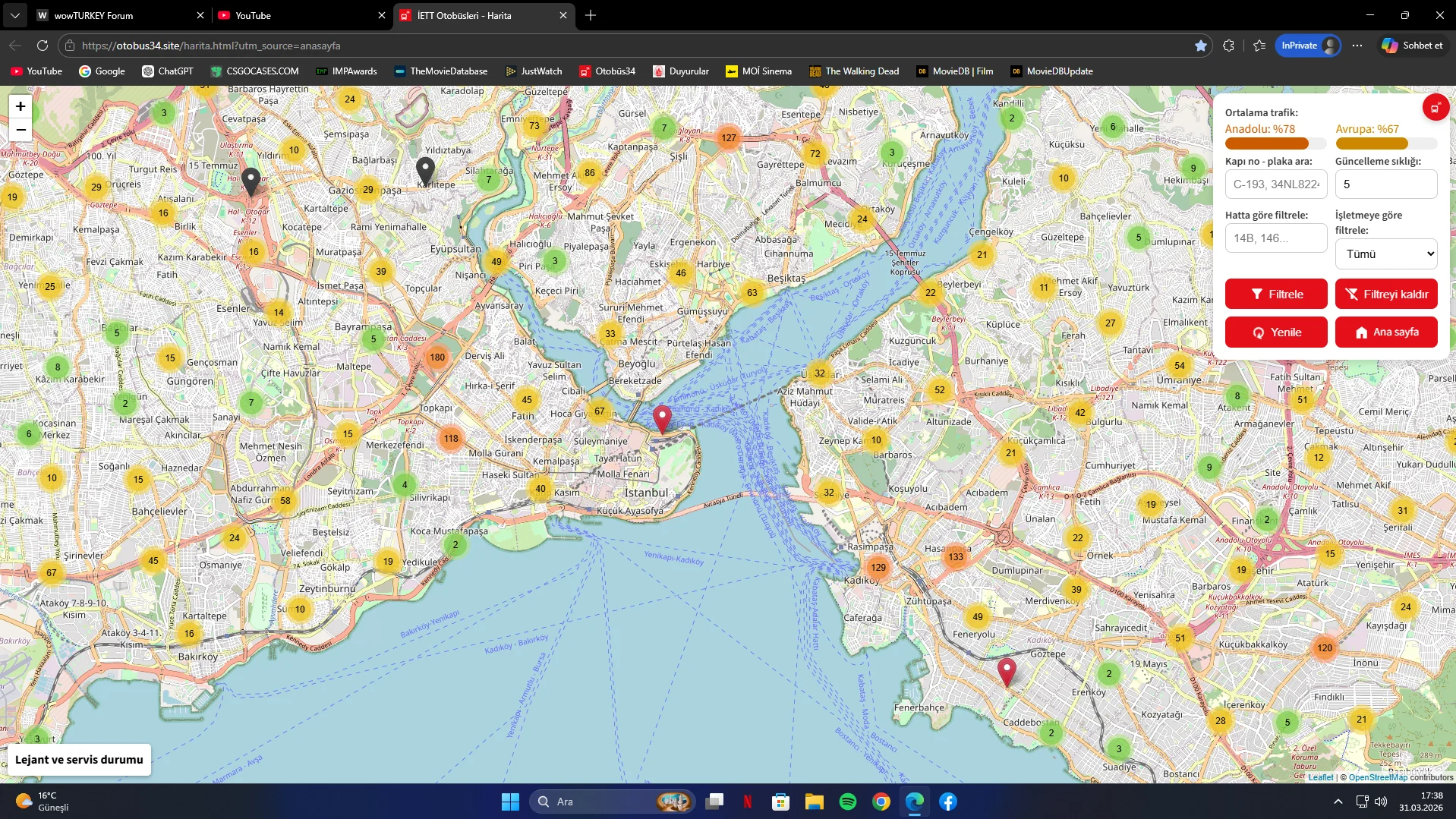Favorite this page with star icon
The width and height of the screenshot is (1456, 819).
(x=1200, y=46)
